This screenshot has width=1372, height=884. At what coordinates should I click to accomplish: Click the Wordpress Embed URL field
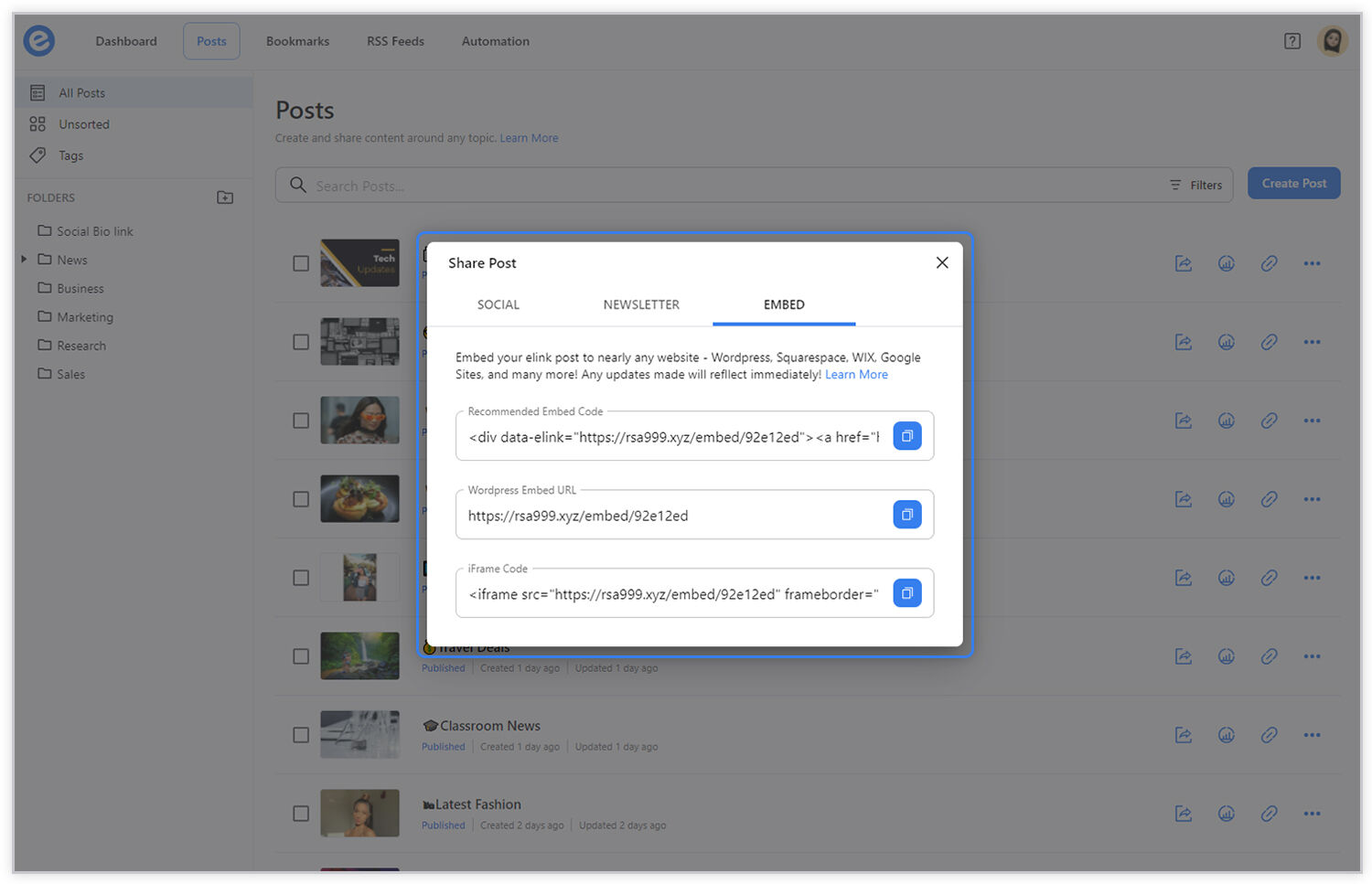[673, 516]
